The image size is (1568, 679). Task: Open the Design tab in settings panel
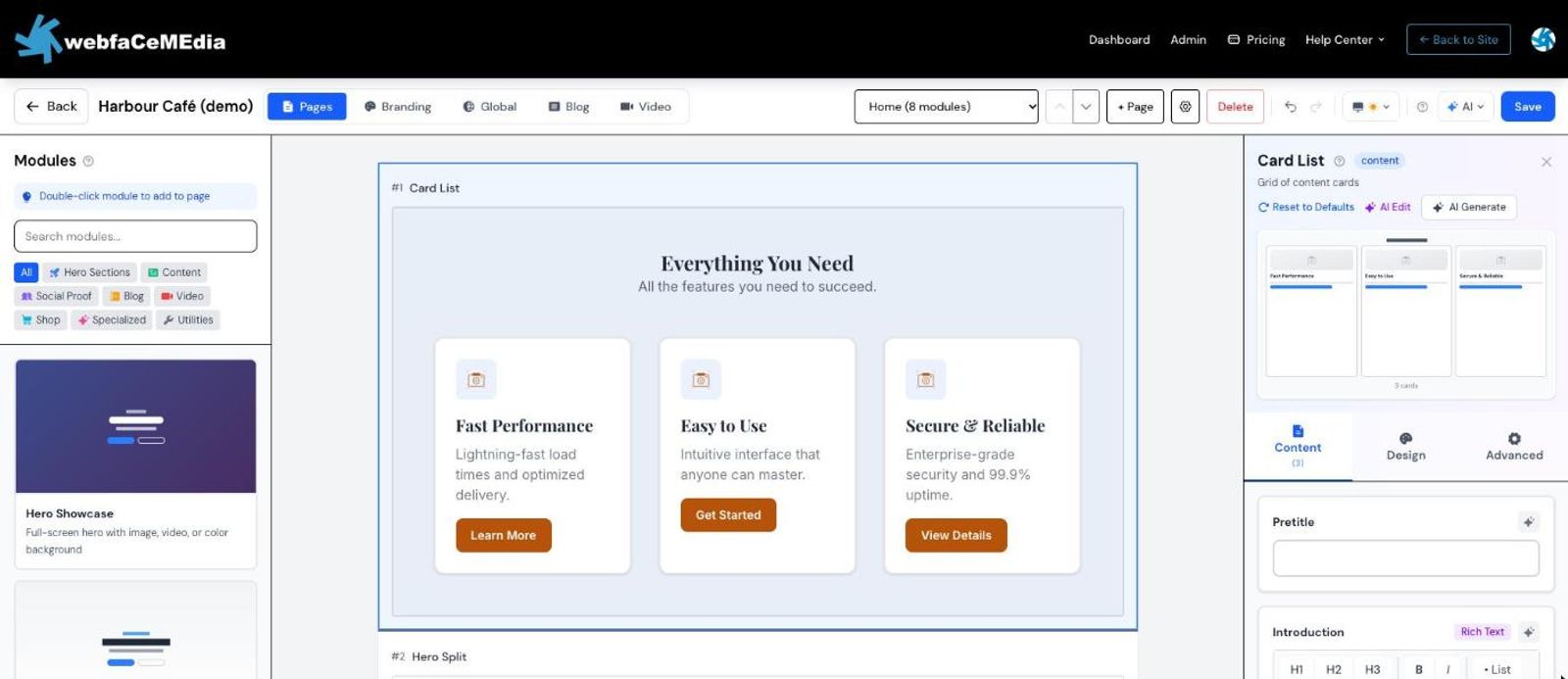1405,447
